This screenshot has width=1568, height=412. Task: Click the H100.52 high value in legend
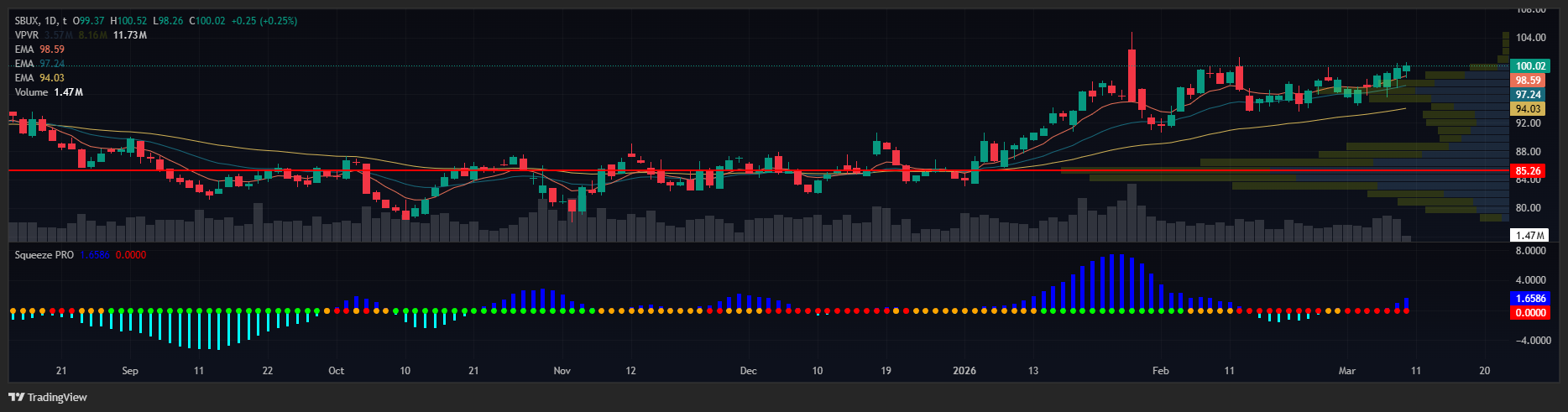click(x=128, y=21)
